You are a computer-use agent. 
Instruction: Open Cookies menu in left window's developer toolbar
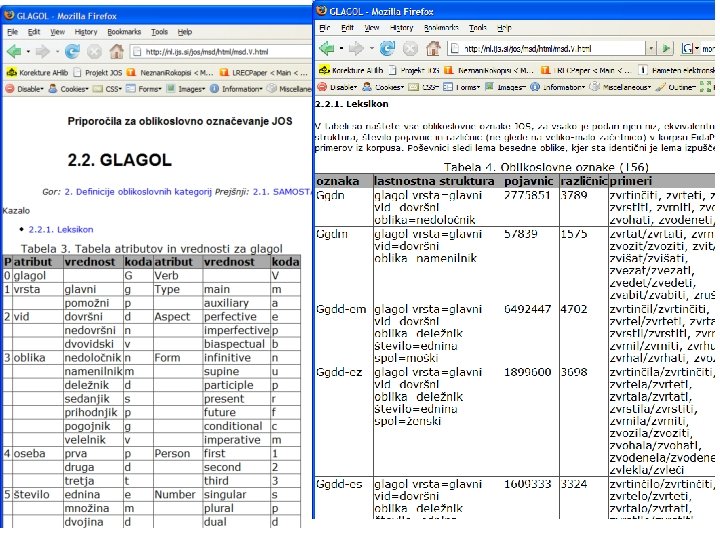tap(69, 89)
